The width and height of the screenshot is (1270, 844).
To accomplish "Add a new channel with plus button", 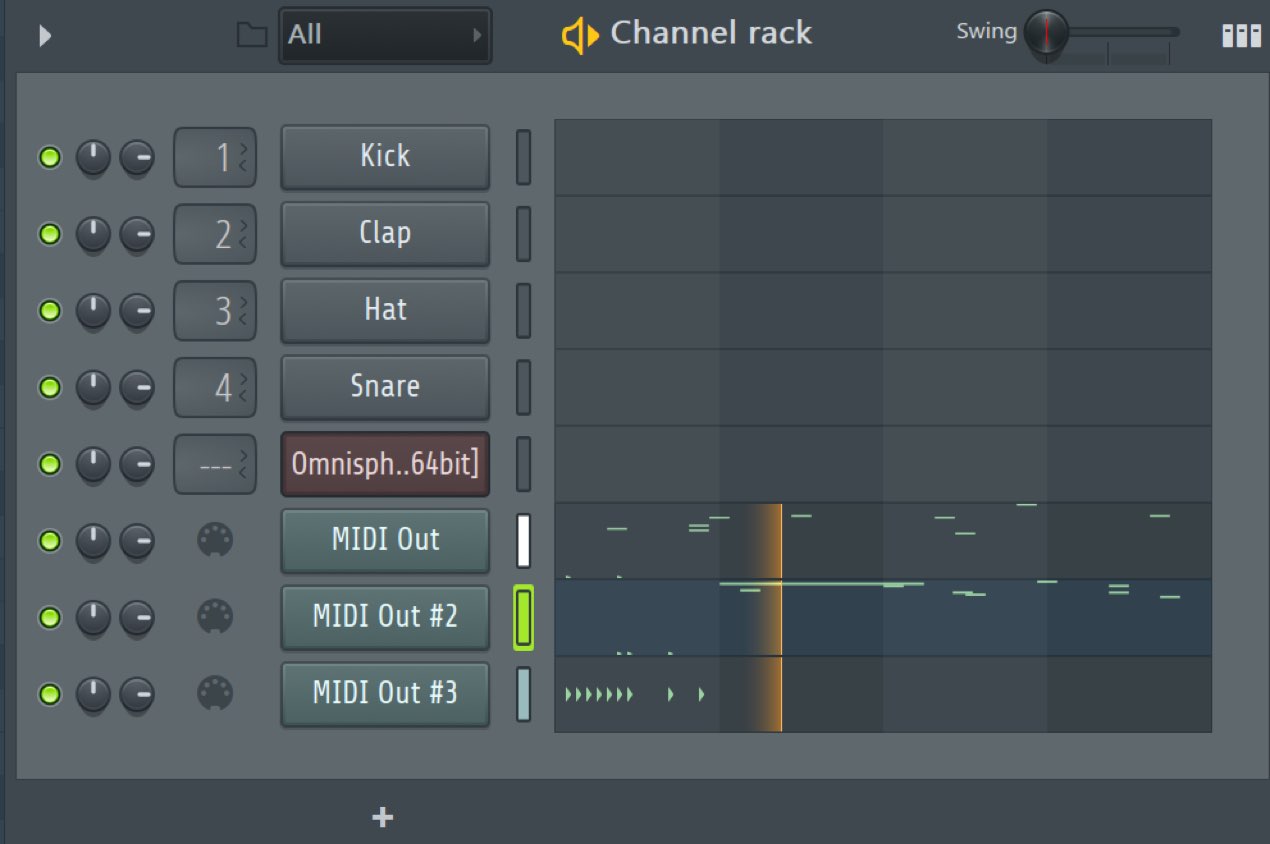I will click(382, 817).
